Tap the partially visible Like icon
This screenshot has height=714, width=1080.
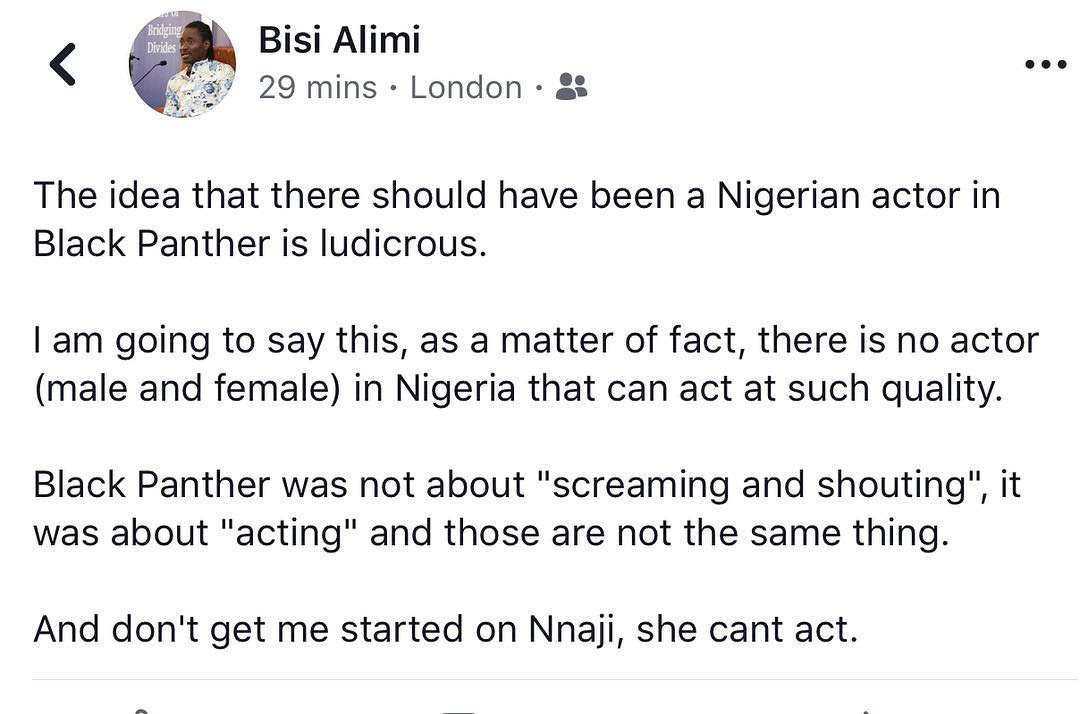click(x=140, y=709)
